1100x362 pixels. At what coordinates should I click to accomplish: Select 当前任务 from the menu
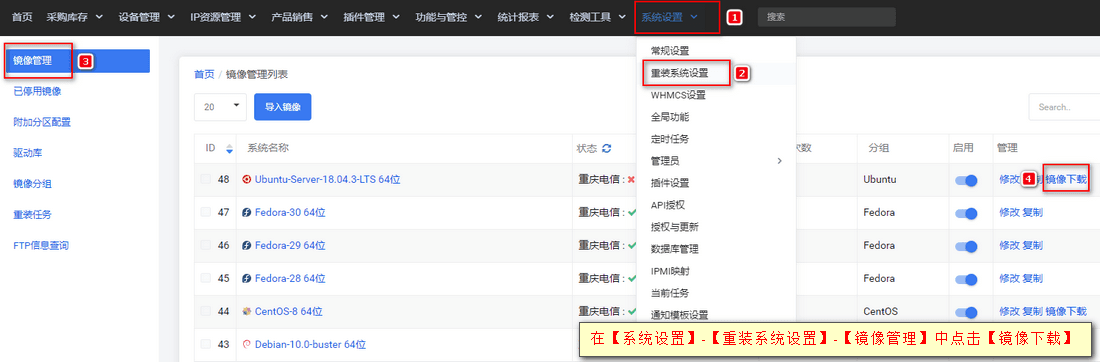pyautogui.click(x=670, y=293)
